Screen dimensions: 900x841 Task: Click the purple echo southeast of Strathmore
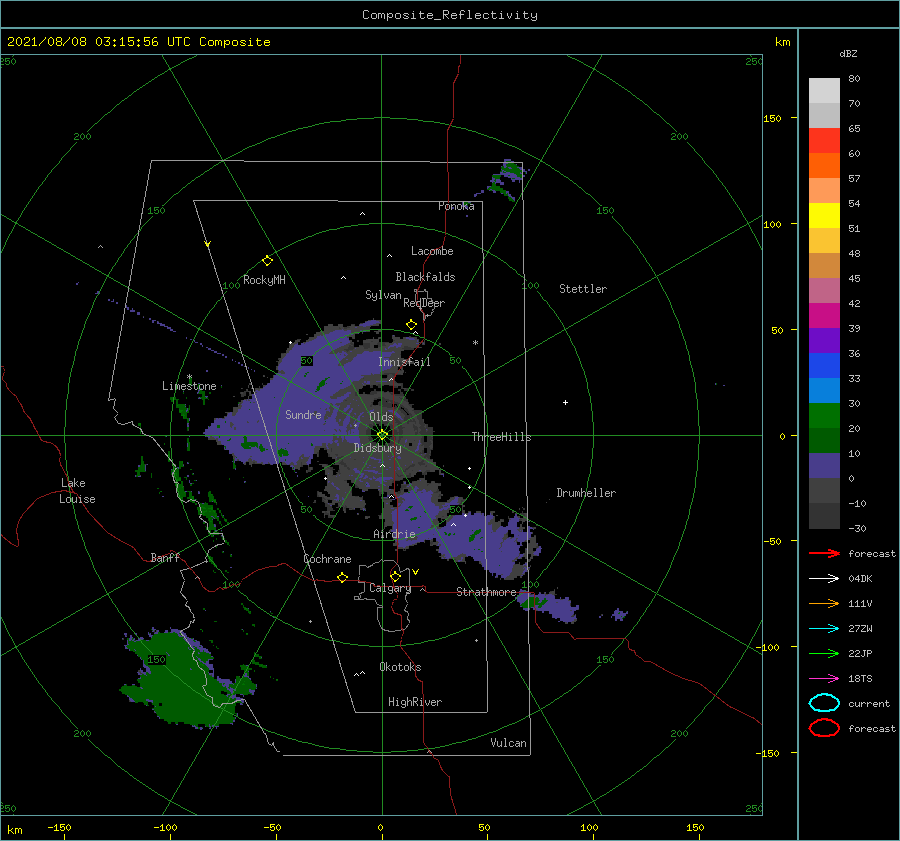pos(548,606)
